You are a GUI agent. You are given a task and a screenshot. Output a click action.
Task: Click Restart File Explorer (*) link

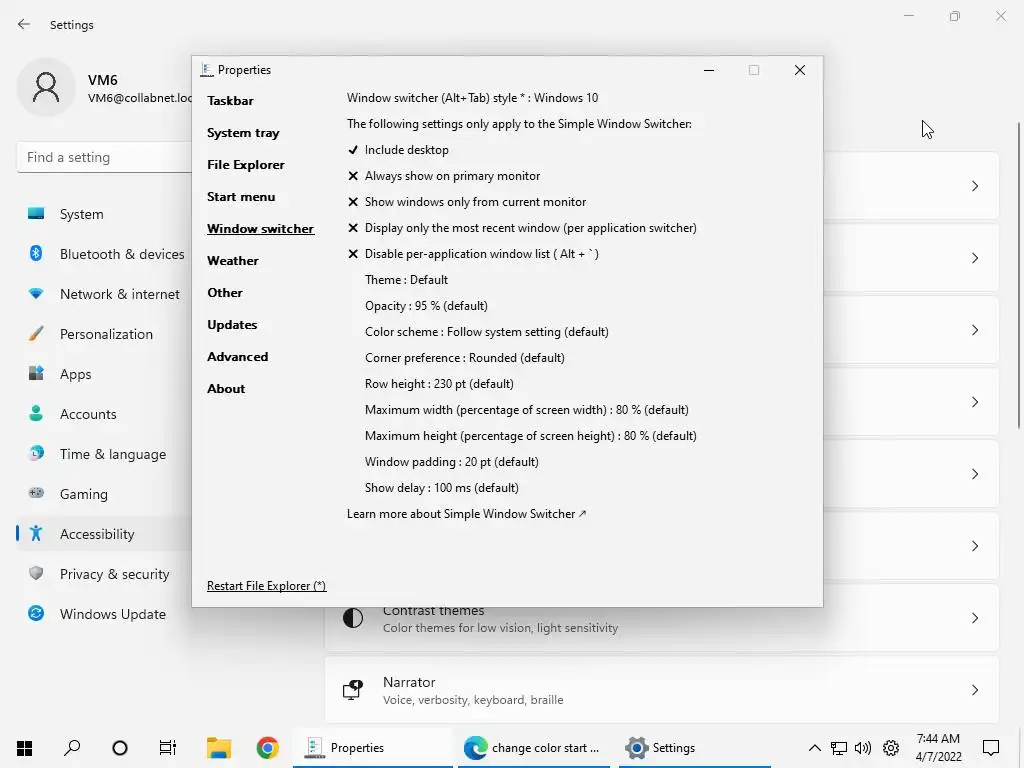[266, 586]
